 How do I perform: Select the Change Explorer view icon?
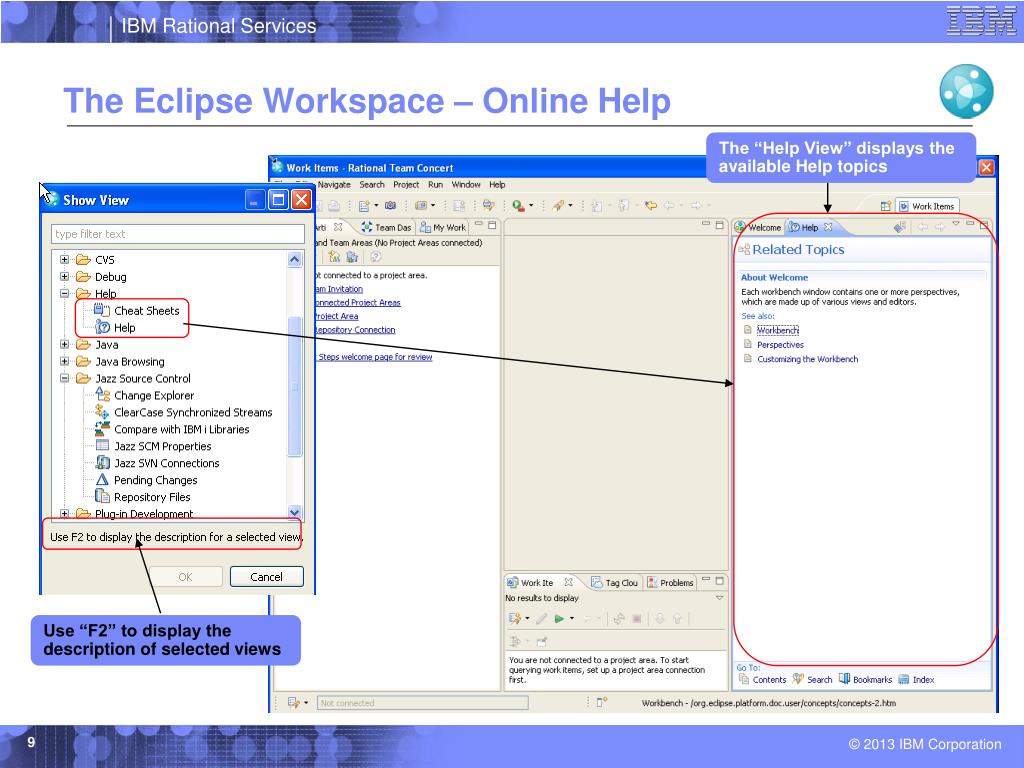(103, 394)
